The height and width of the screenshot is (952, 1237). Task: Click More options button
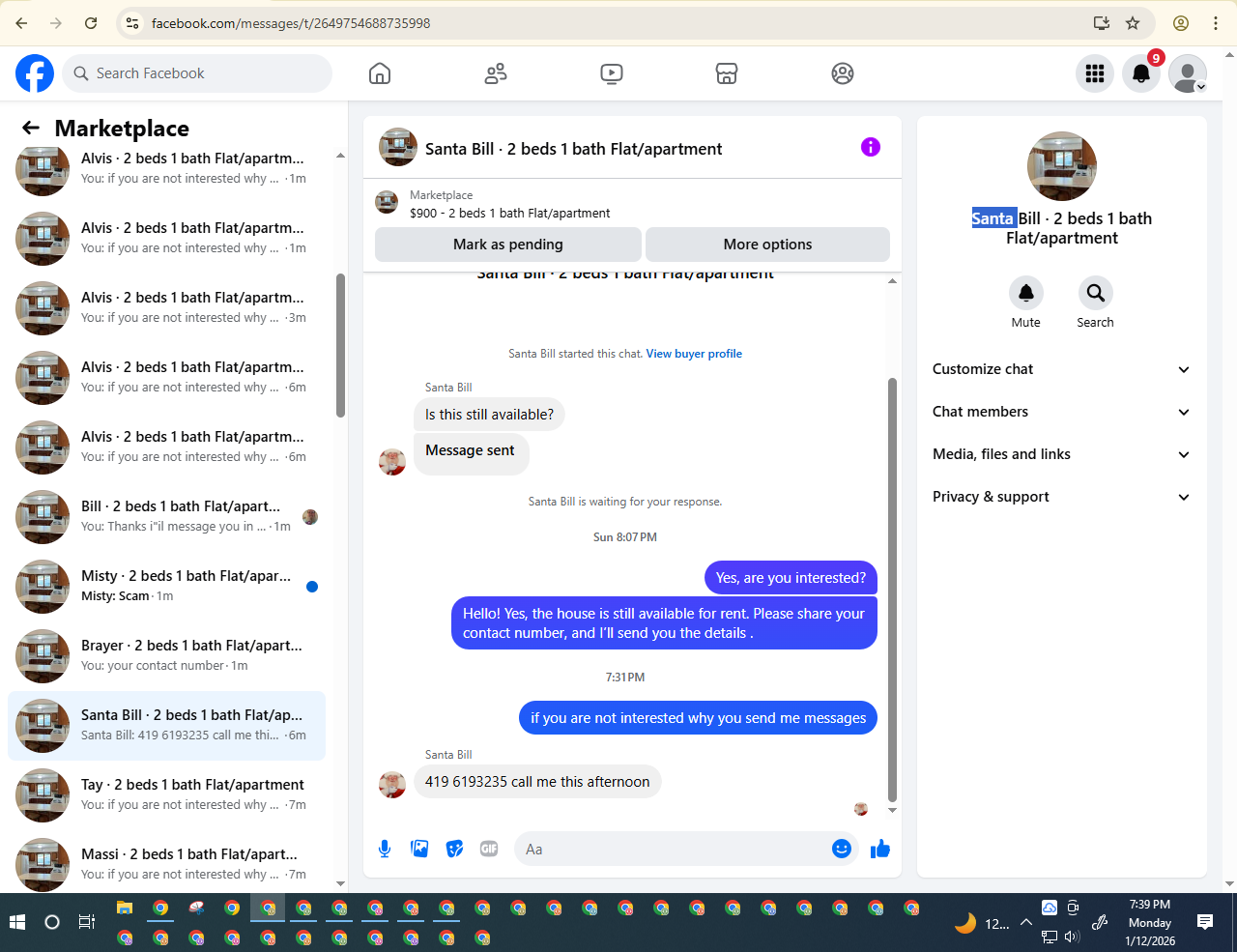click(x=767, y=245)
